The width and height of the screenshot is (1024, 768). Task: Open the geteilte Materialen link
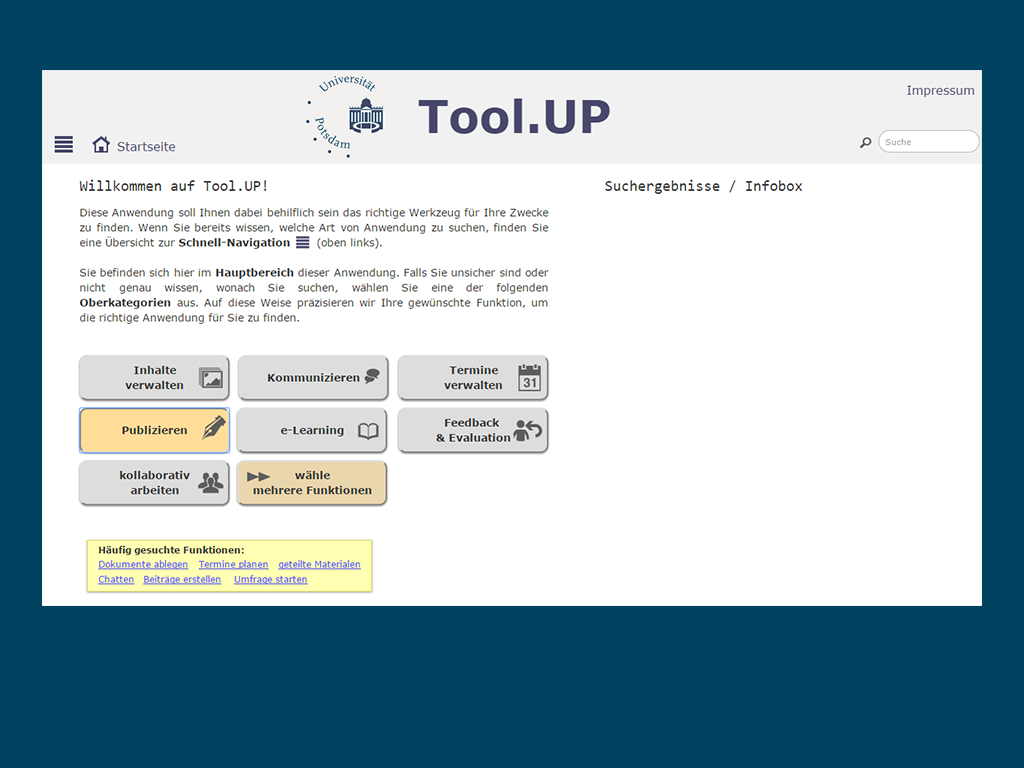tap(319, 565)
